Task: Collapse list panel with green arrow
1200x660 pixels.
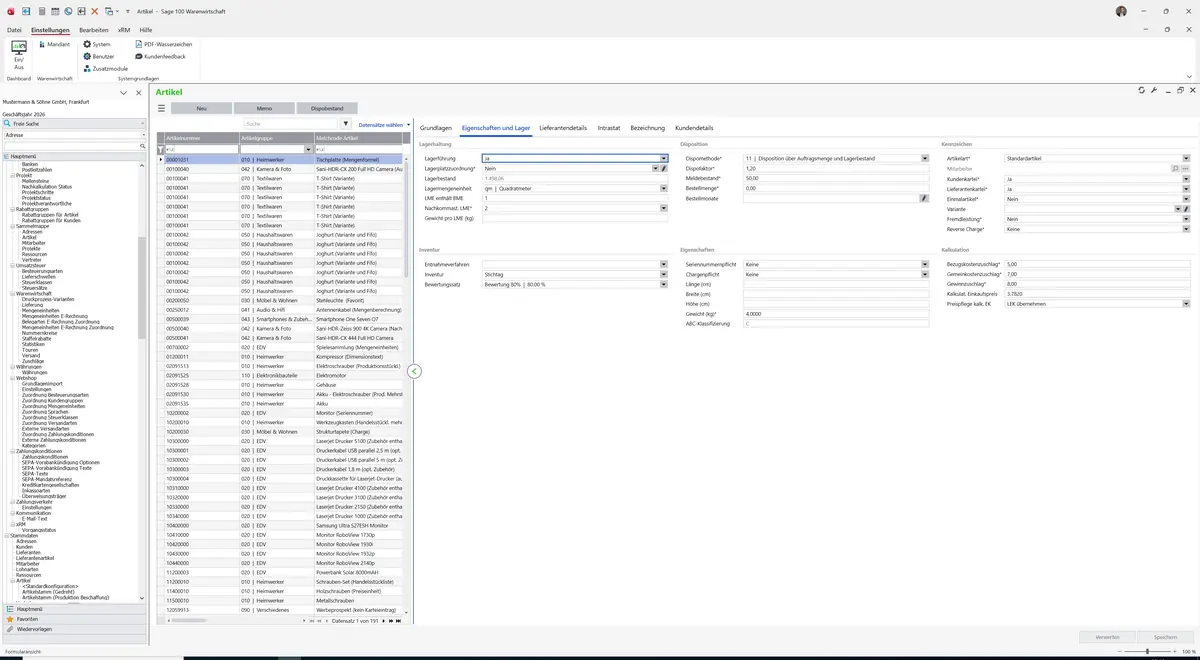Action: (414, 371)
